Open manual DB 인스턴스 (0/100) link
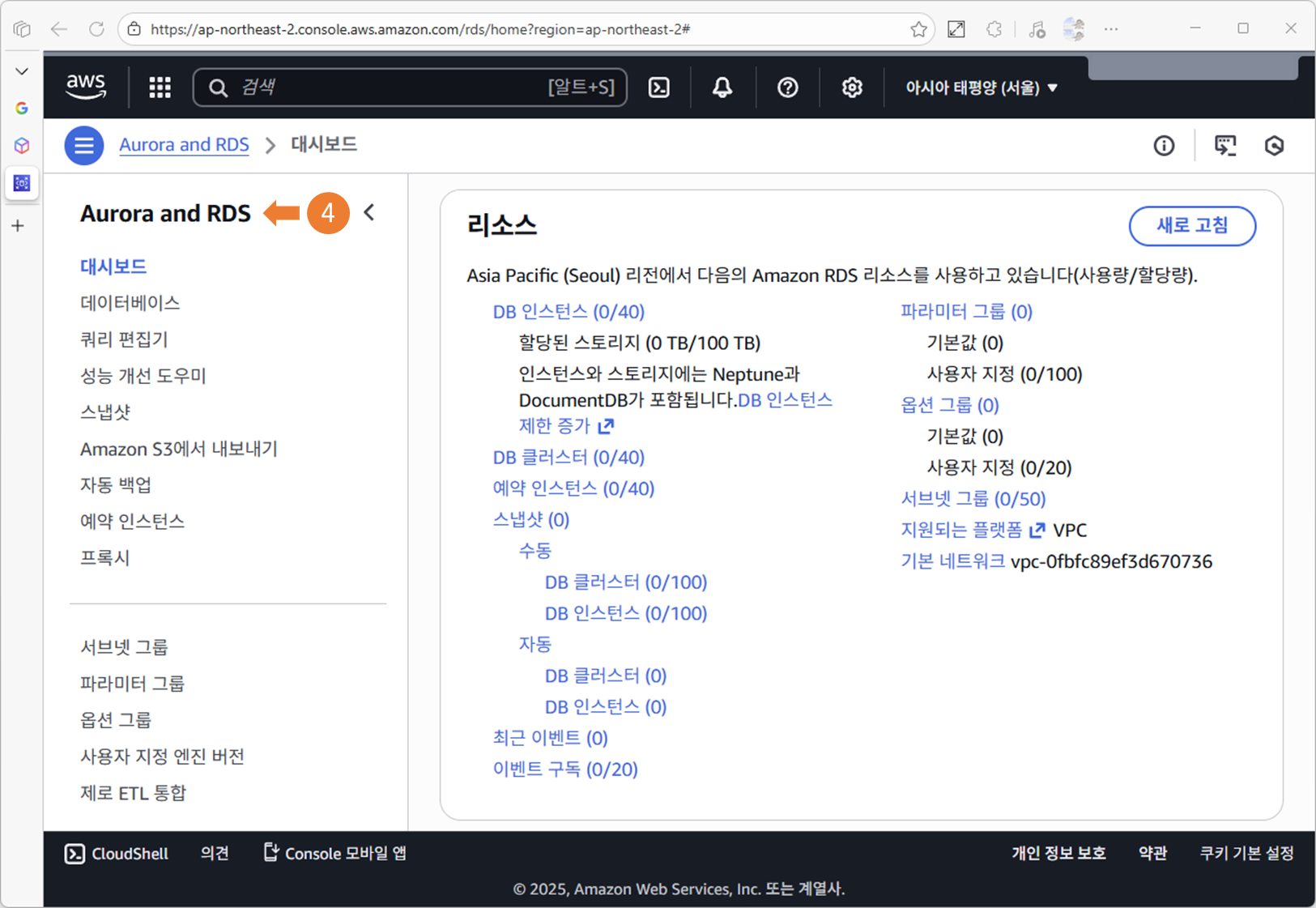 click(626, 613)
